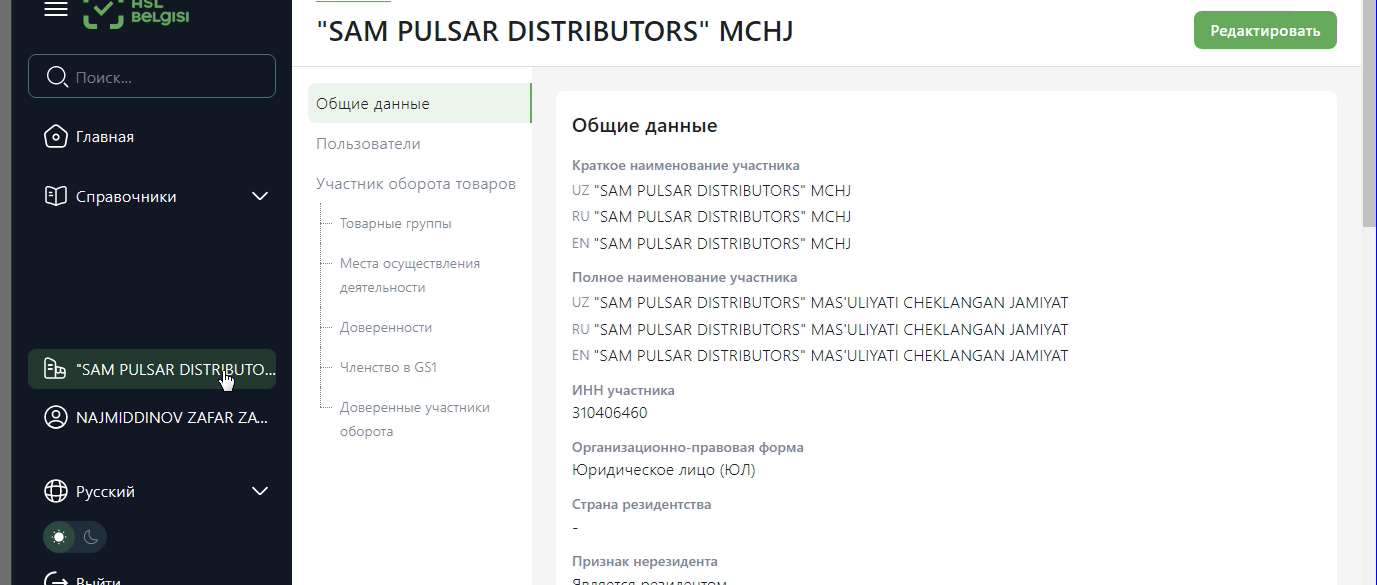Screen dimensions: 1377x585
Task: Click the user profile avatar icon
Action: [x=56, y=418]
